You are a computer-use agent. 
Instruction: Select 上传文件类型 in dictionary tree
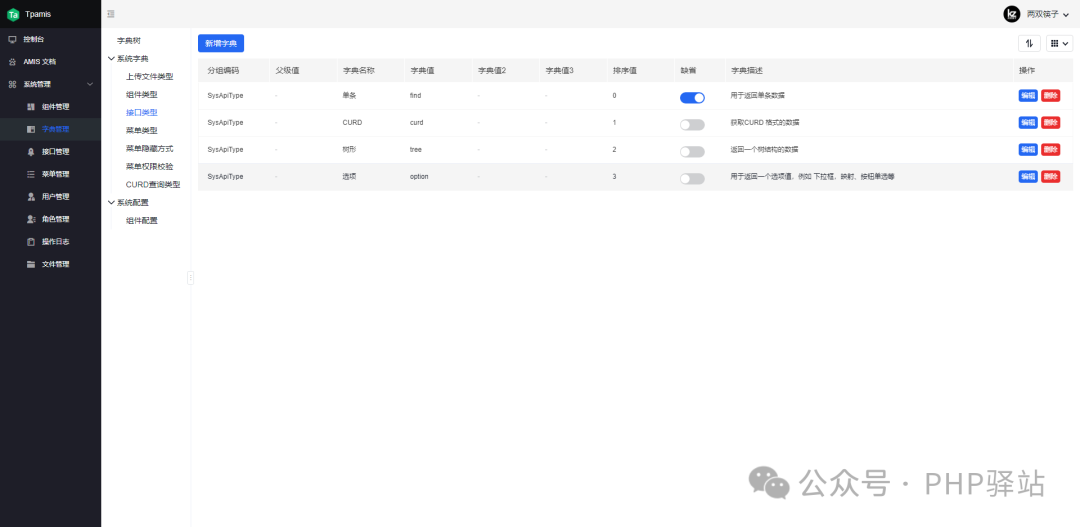click(149, 76)
